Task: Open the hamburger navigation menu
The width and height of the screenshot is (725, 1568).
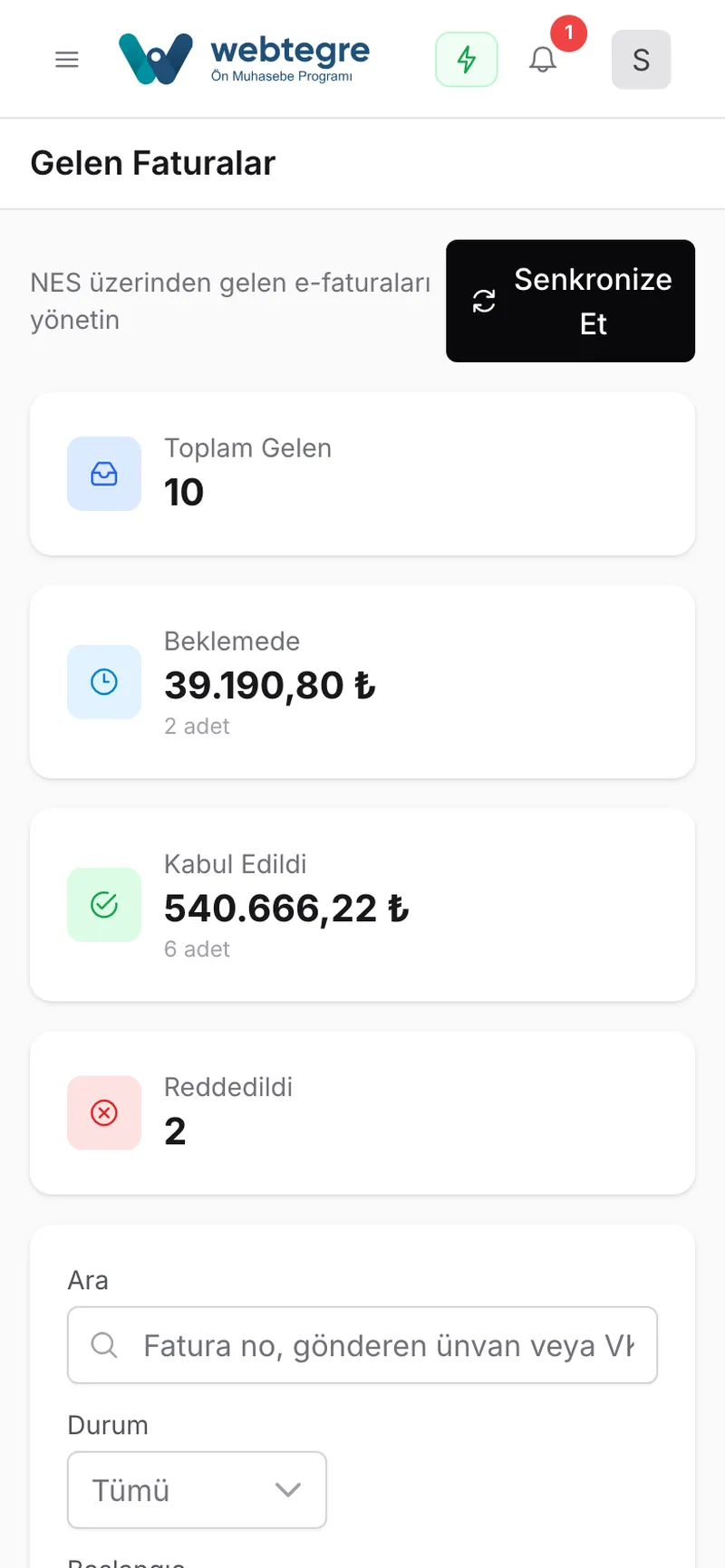Action: point(67,60)
